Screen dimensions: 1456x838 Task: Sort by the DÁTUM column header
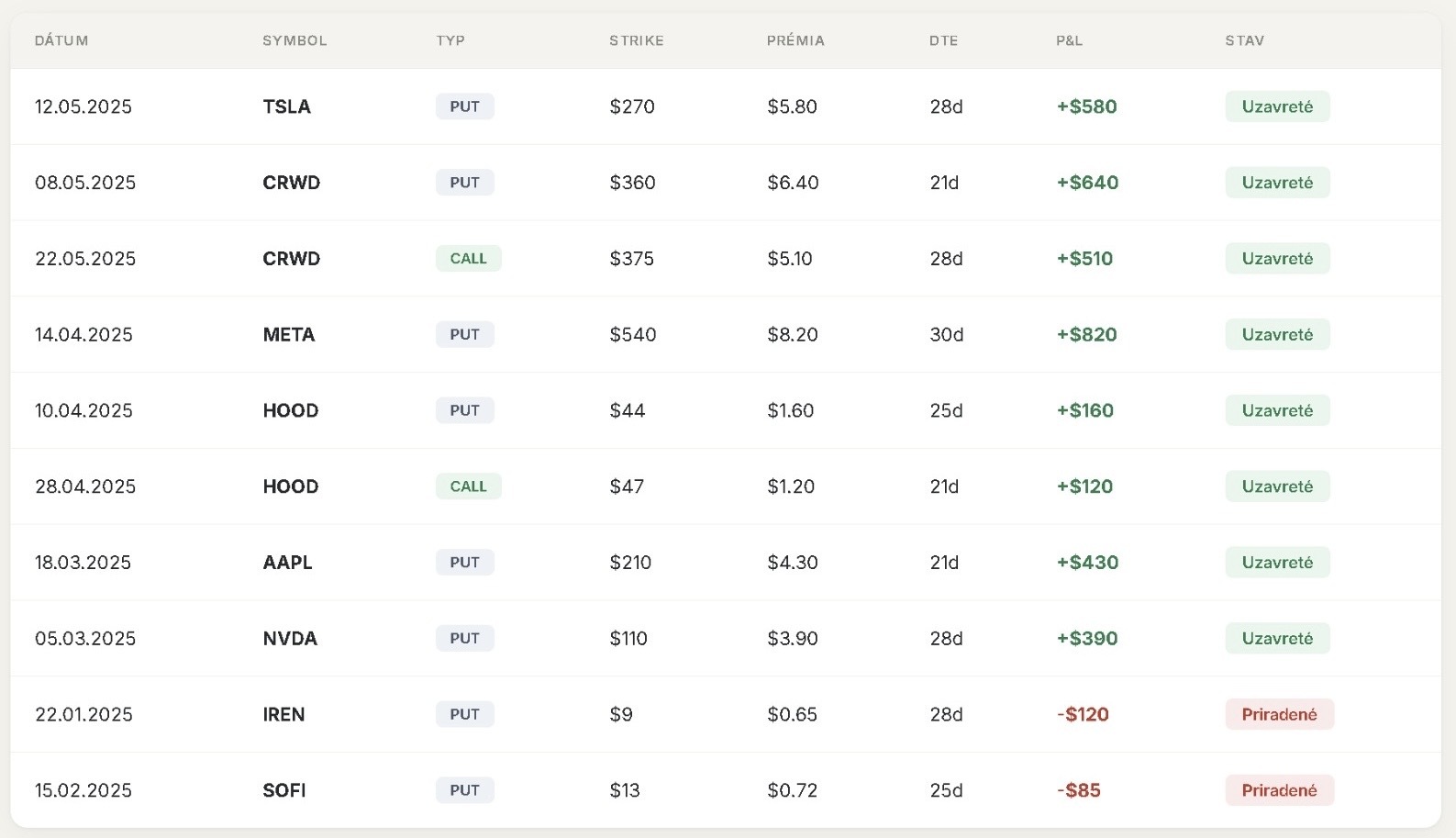pyautogui.click(x=61, y=40)
